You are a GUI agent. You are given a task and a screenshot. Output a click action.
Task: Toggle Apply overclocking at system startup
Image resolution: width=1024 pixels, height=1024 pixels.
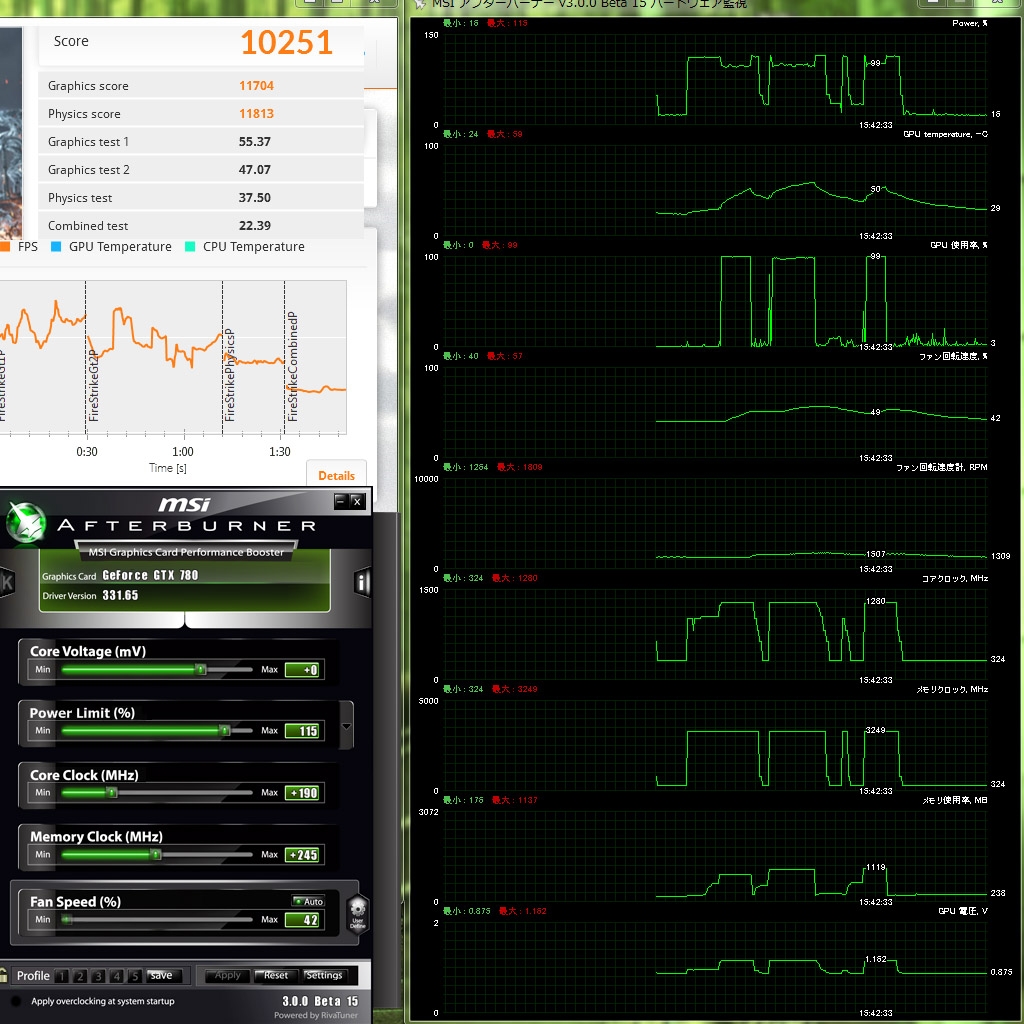coord(16,1001)
